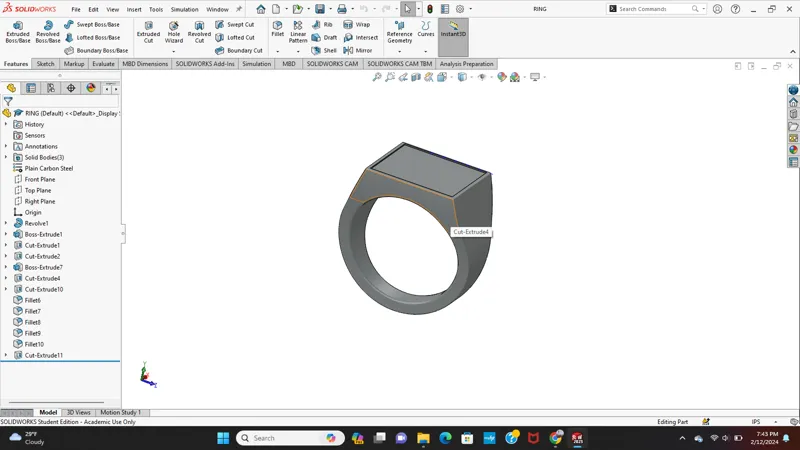
Task: Open the Curves tool
Action: click(x=426, y=29)
